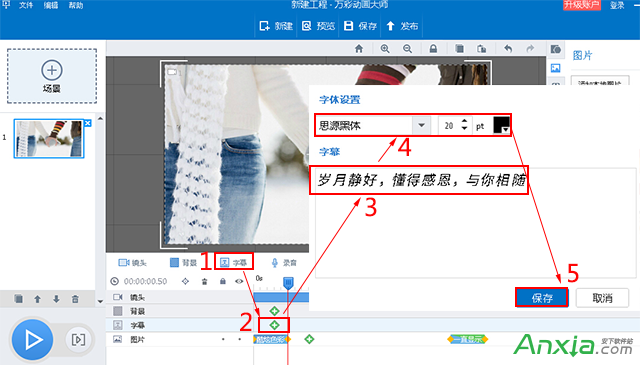The image size is (640, 365).
Task: Click the Publish (发布) button
Action: tap(402, 26)
